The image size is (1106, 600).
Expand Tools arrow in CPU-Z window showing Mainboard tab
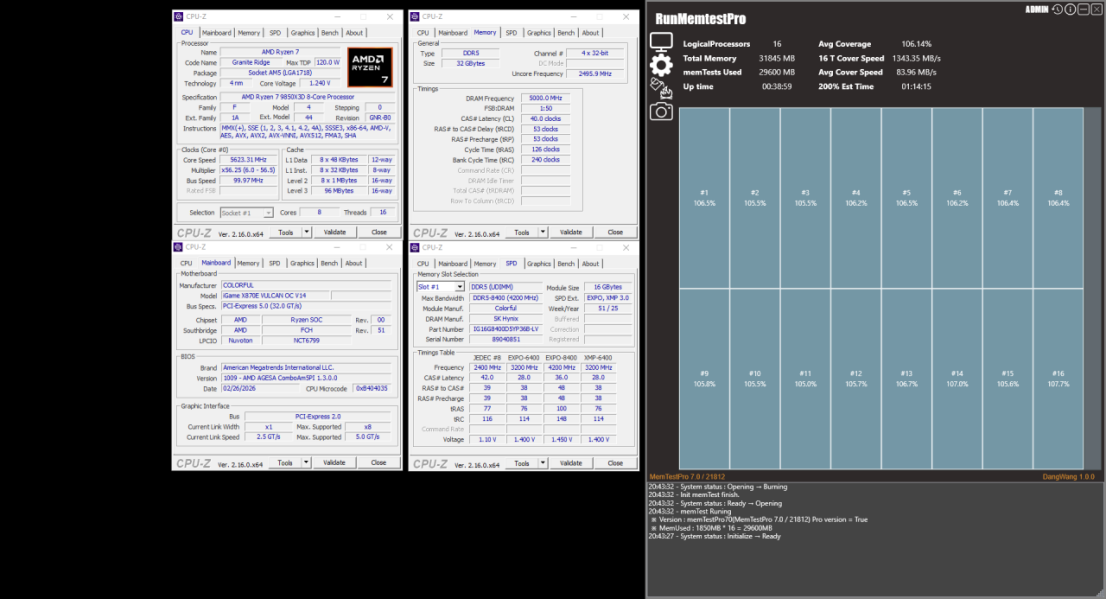pyautogui.click(x=305, y=463)
